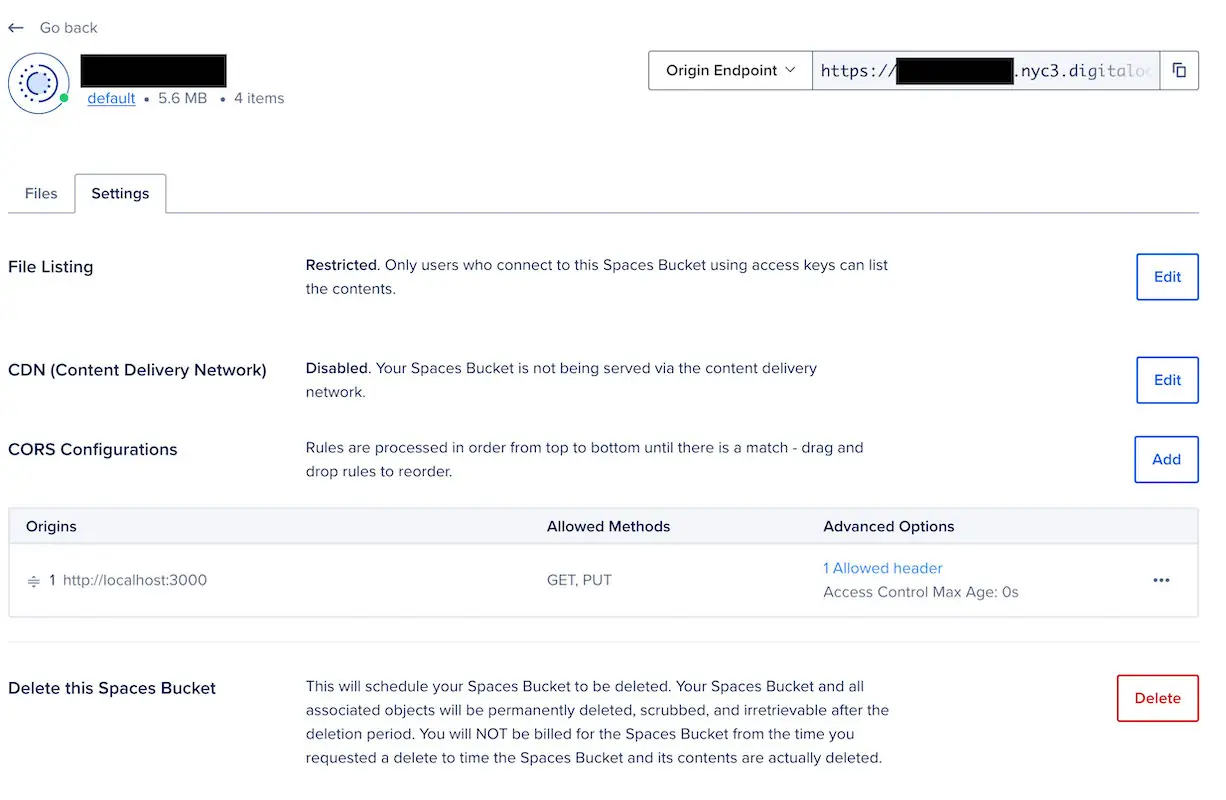Click the Spaces bucket logo icon
This screenshot has width=1226, height=800.
[x=38, y=83]
